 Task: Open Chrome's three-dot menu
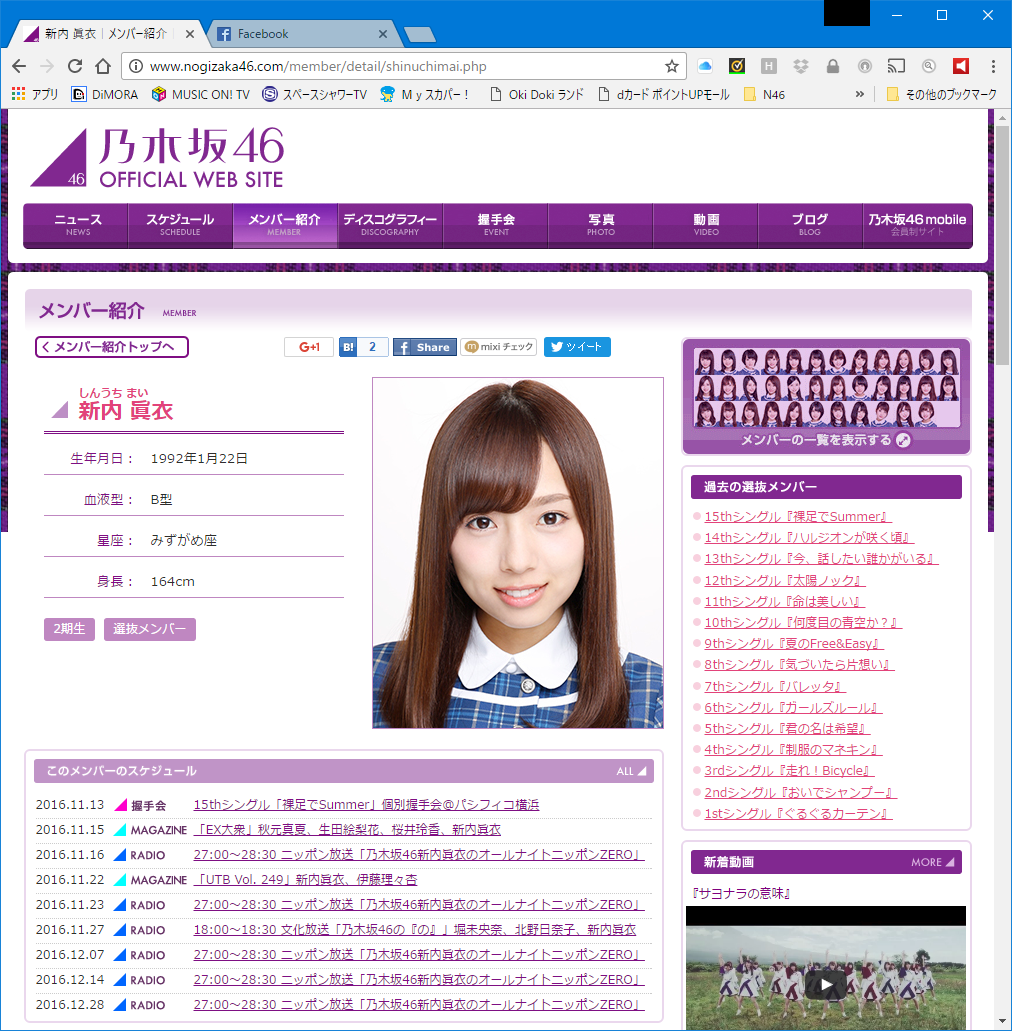(992, 65)
